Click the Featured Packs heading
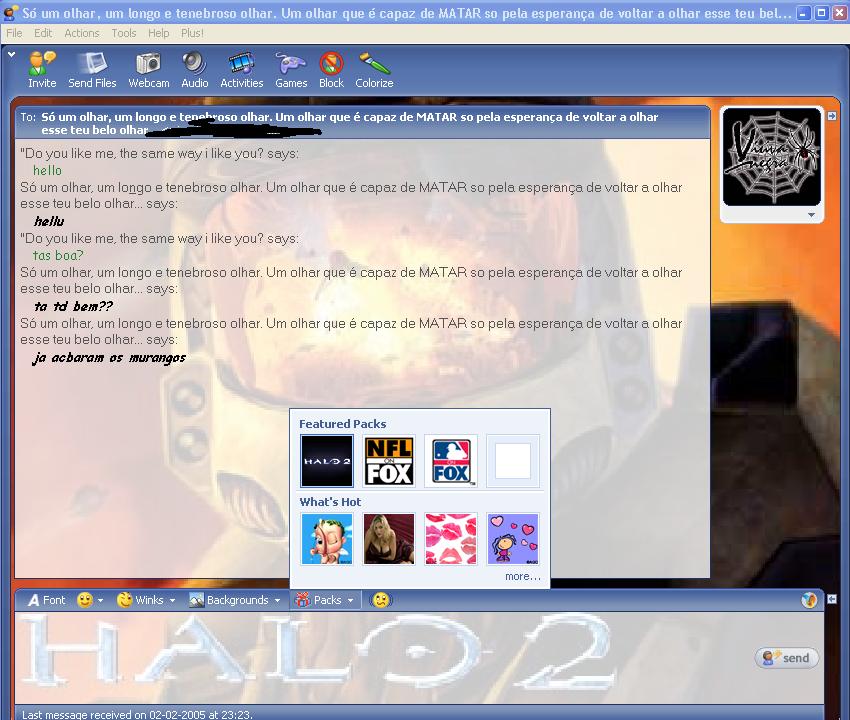Viewport: 850px width, 720px height. click(343, 424)
